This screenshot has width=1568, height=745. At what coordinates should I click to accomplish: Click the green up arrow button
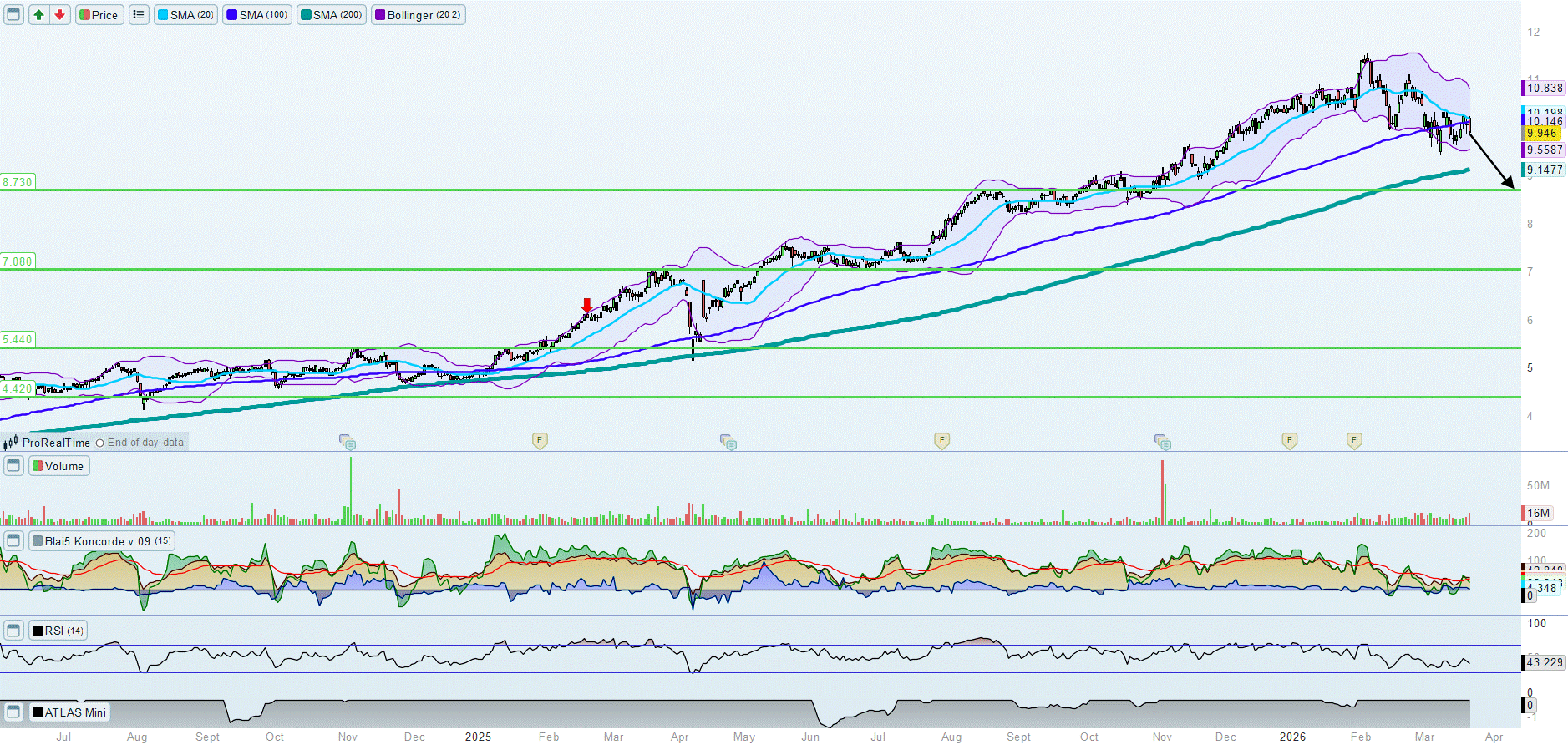point(38,15)
